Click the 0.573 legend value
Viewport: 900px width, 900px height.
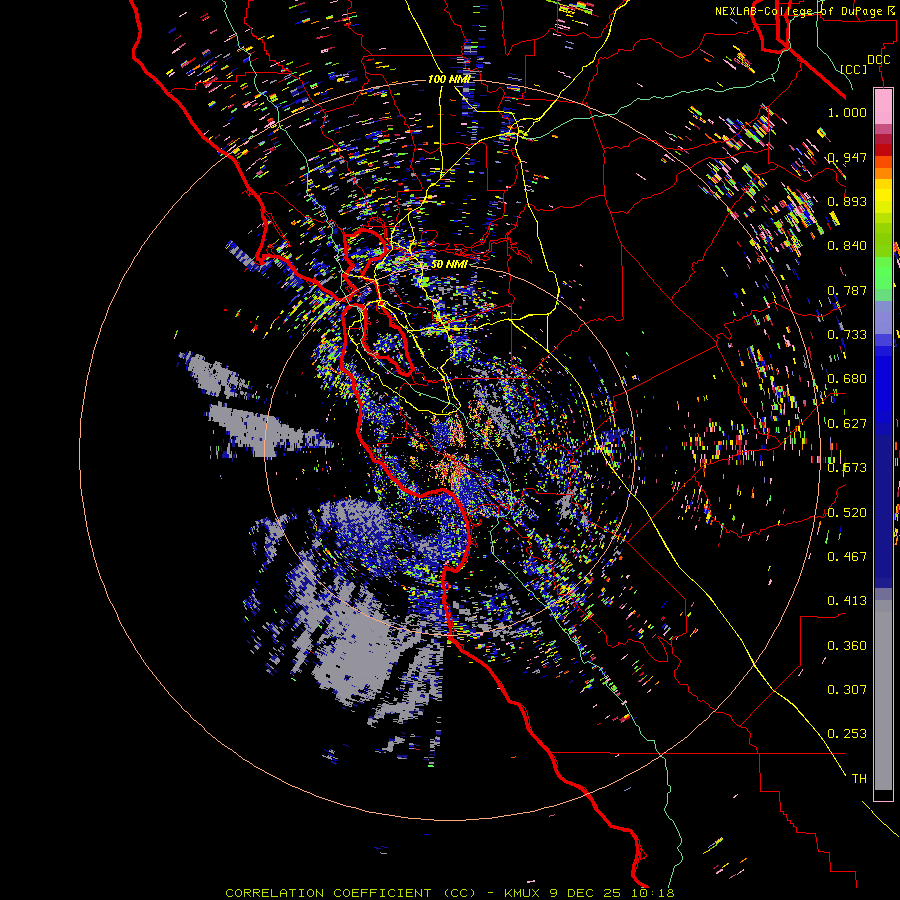tap(847, 468)
